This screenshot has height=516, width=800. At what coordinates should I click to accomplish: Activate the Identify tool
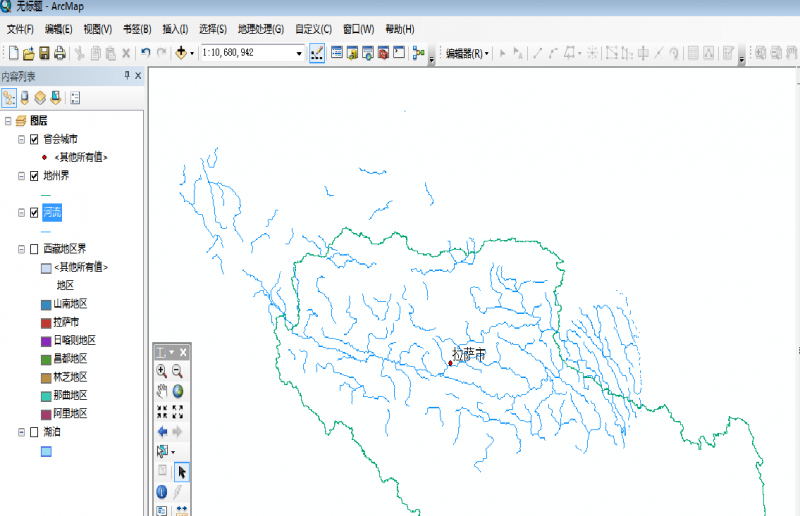162,492
